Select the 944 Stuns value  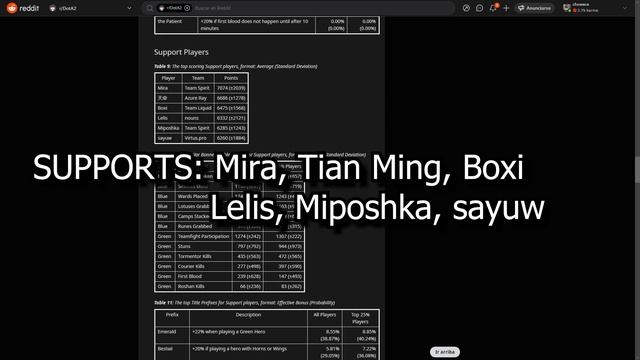[x=284, y=246]
